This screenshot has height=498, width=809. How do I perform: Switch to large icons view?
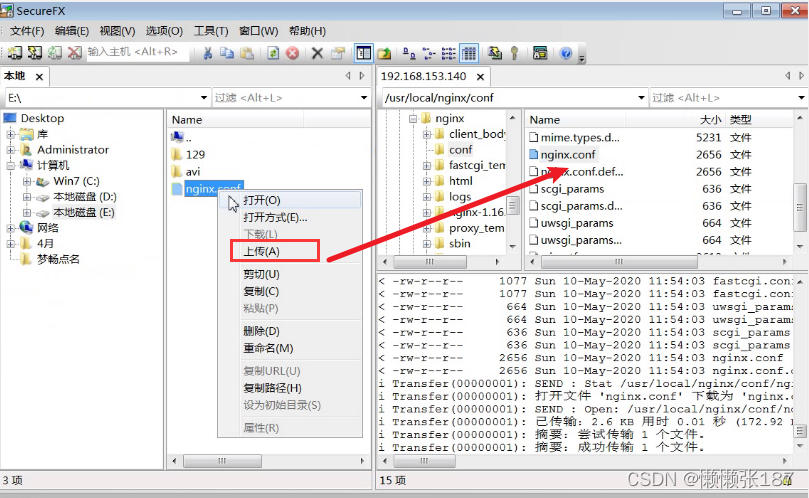409,53
